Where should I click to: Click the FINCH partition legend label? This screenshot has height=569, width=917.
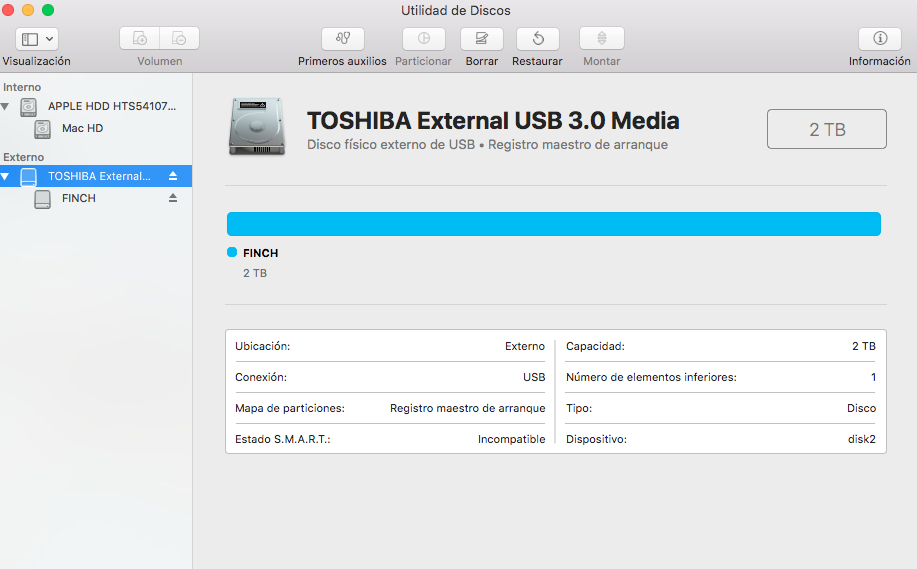260,253
